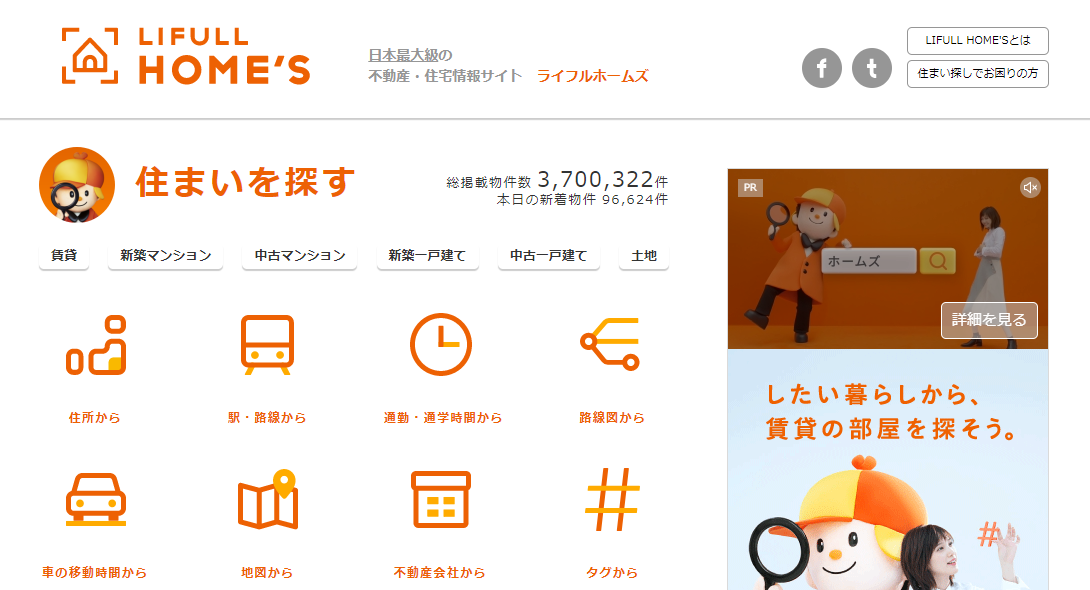
Task: Open the LIFULL HOME'Sとは button
Action: click(x=977, y=40)
